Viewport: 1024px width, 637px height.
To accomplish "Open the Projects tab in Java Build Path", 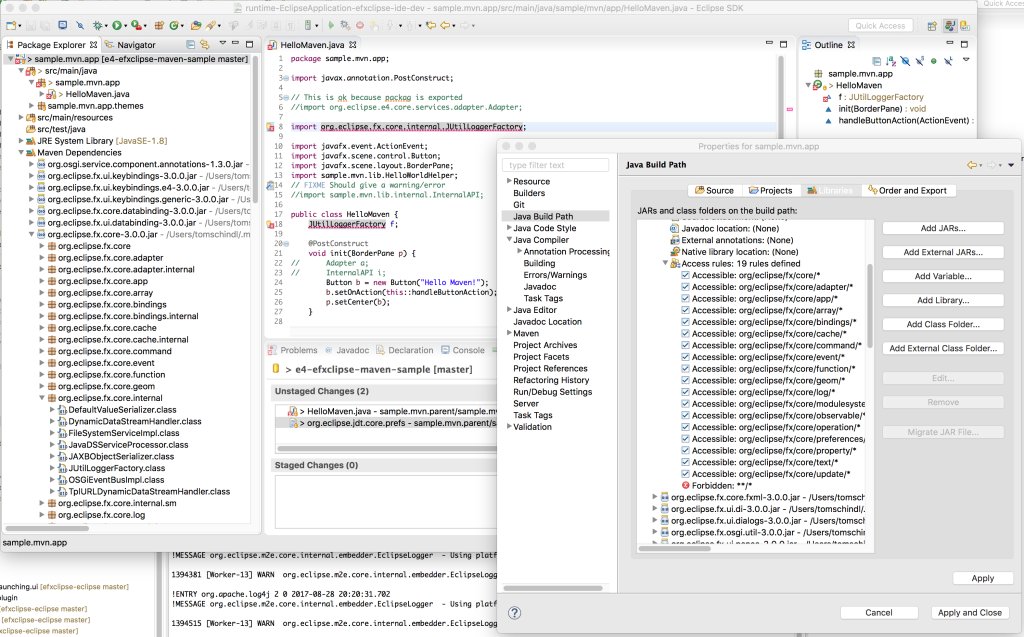I will point(770,190).
